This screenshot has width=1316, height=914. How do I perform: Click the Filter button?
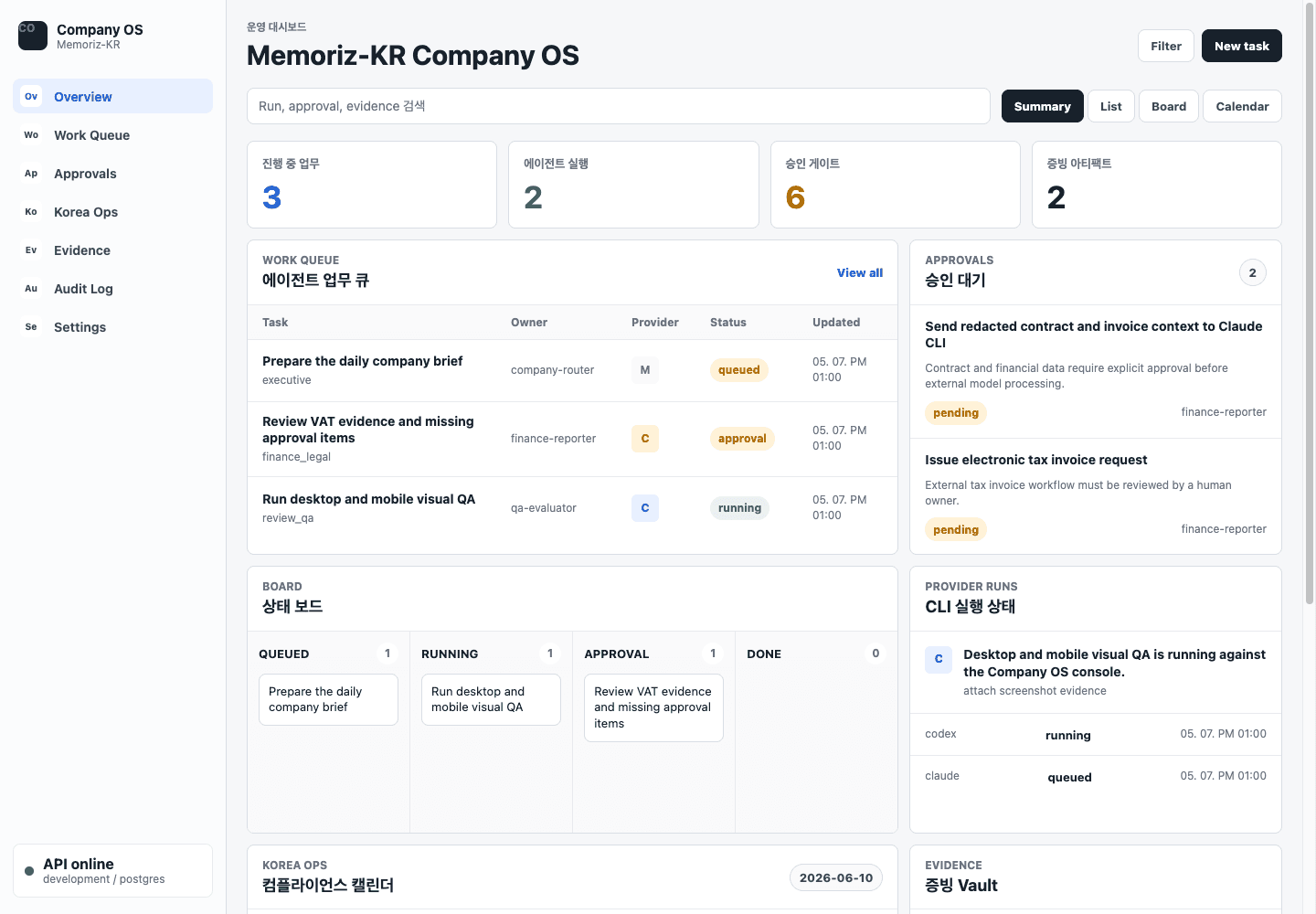tap(1166, 46)
